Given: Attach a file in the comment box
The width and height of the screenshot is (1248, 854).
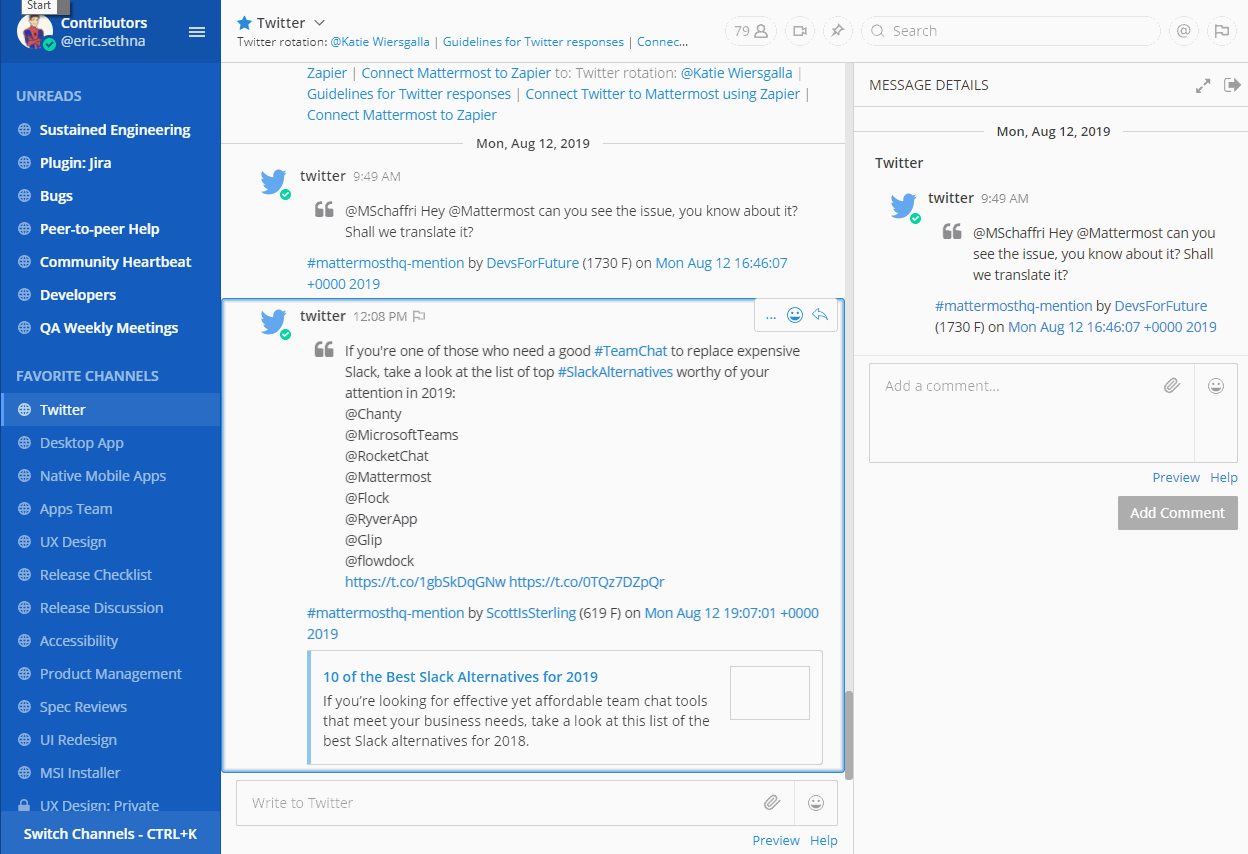Looking at the screenshot, I should [x=1172, y=385].
